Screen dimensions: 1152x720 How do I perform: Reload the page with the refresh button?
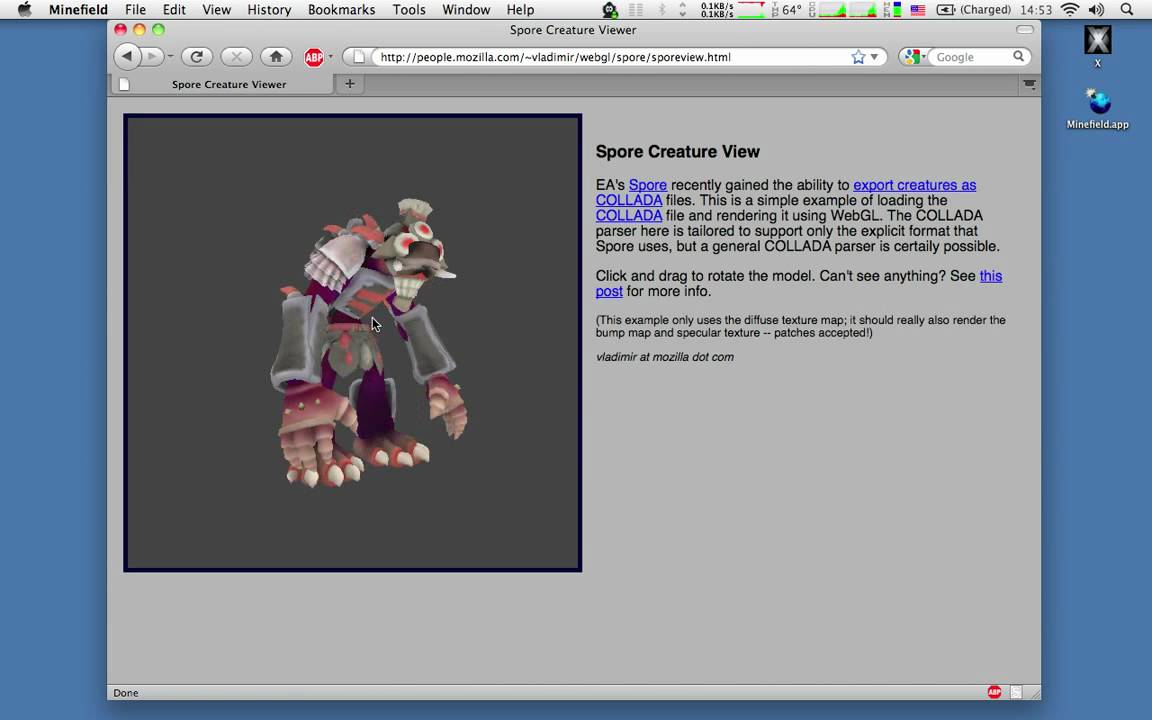point(196,57)
